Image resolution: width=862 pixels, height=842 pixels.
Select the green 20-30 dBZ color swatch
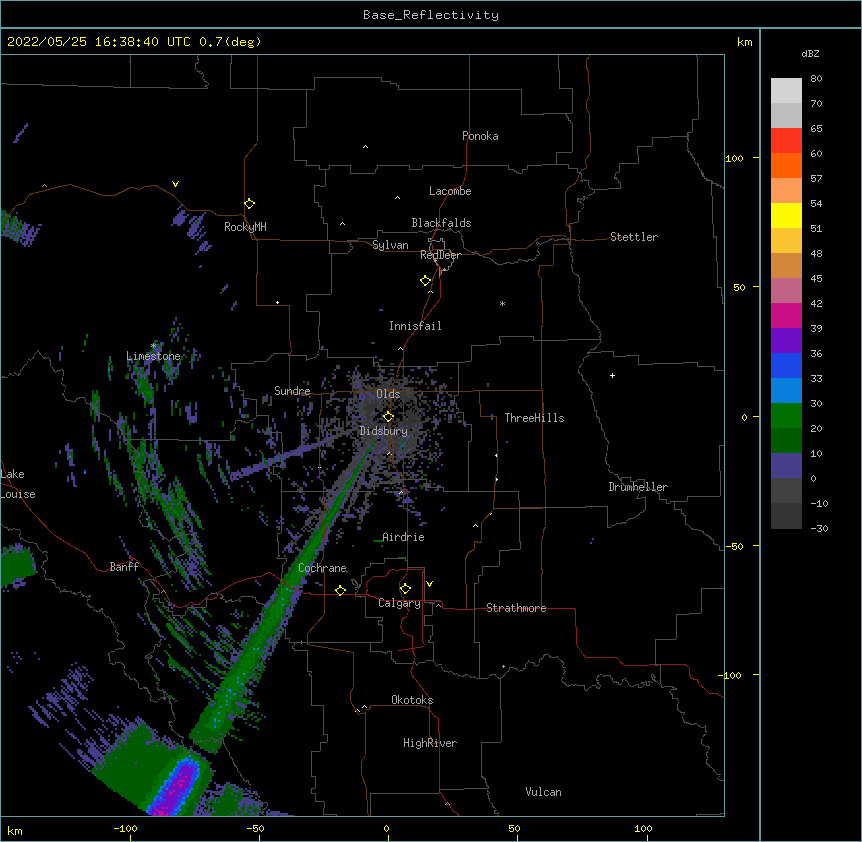tap(786, 416)
